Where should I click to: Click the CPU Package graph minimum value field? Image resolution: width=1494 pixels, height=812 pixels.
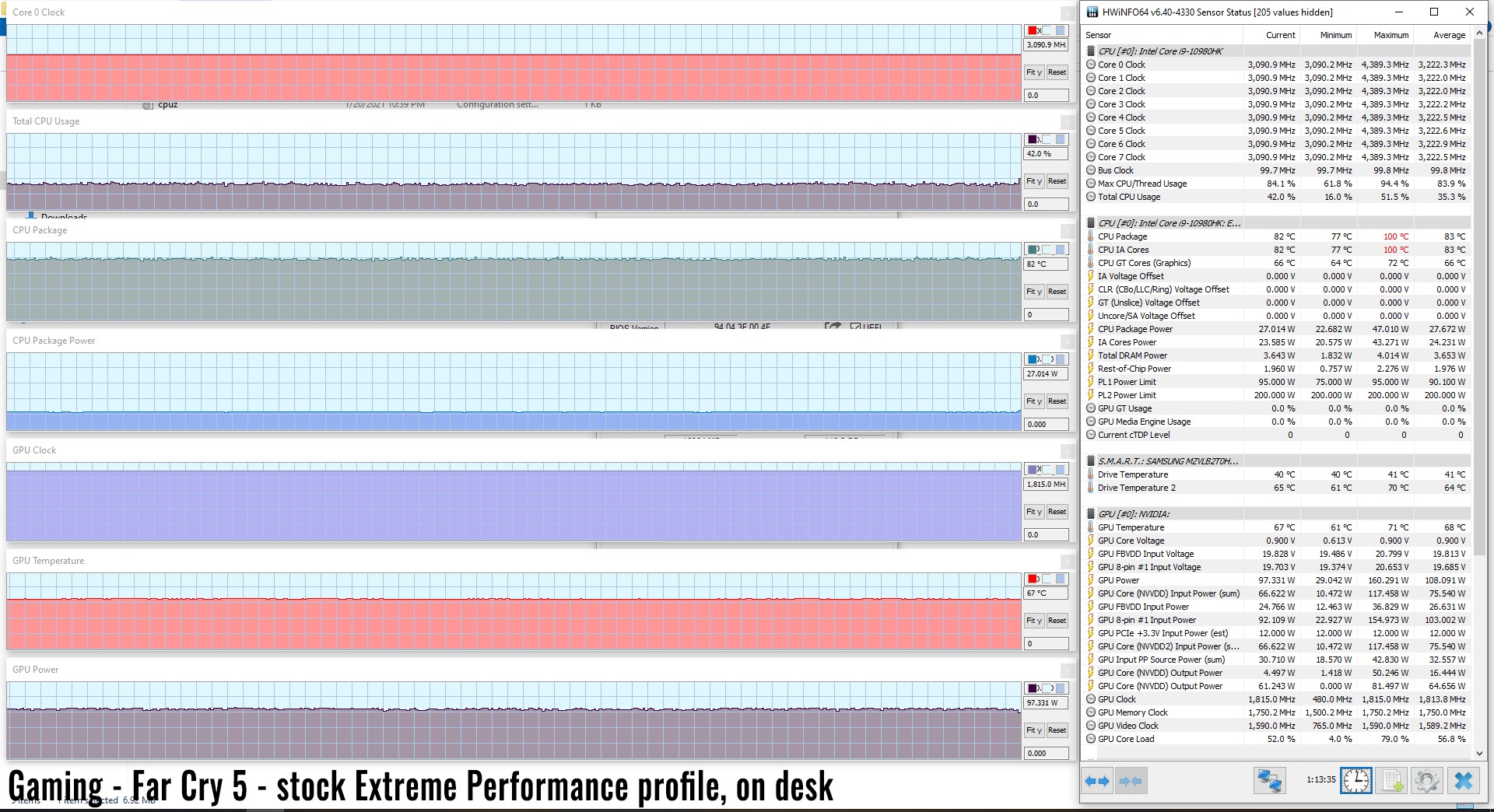[x=1046, y=315]
